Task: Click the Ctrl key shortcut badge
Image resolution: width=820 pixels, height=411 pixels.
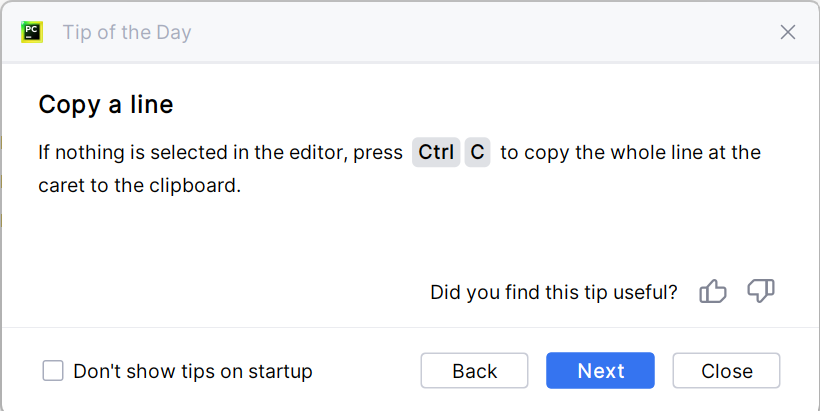Action: [x=436, y=153]
